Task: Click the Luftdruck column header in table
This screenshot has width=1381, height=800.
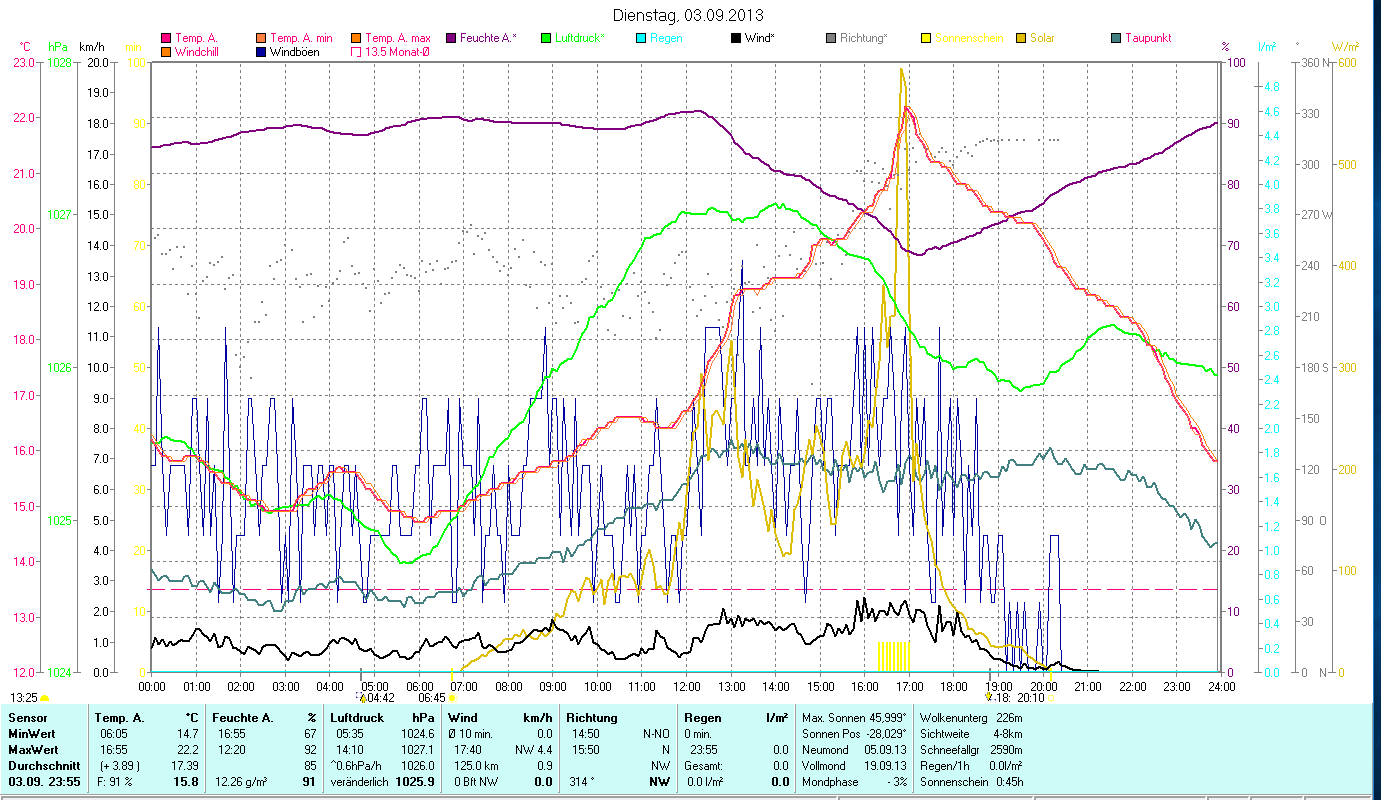Action: 354,718
